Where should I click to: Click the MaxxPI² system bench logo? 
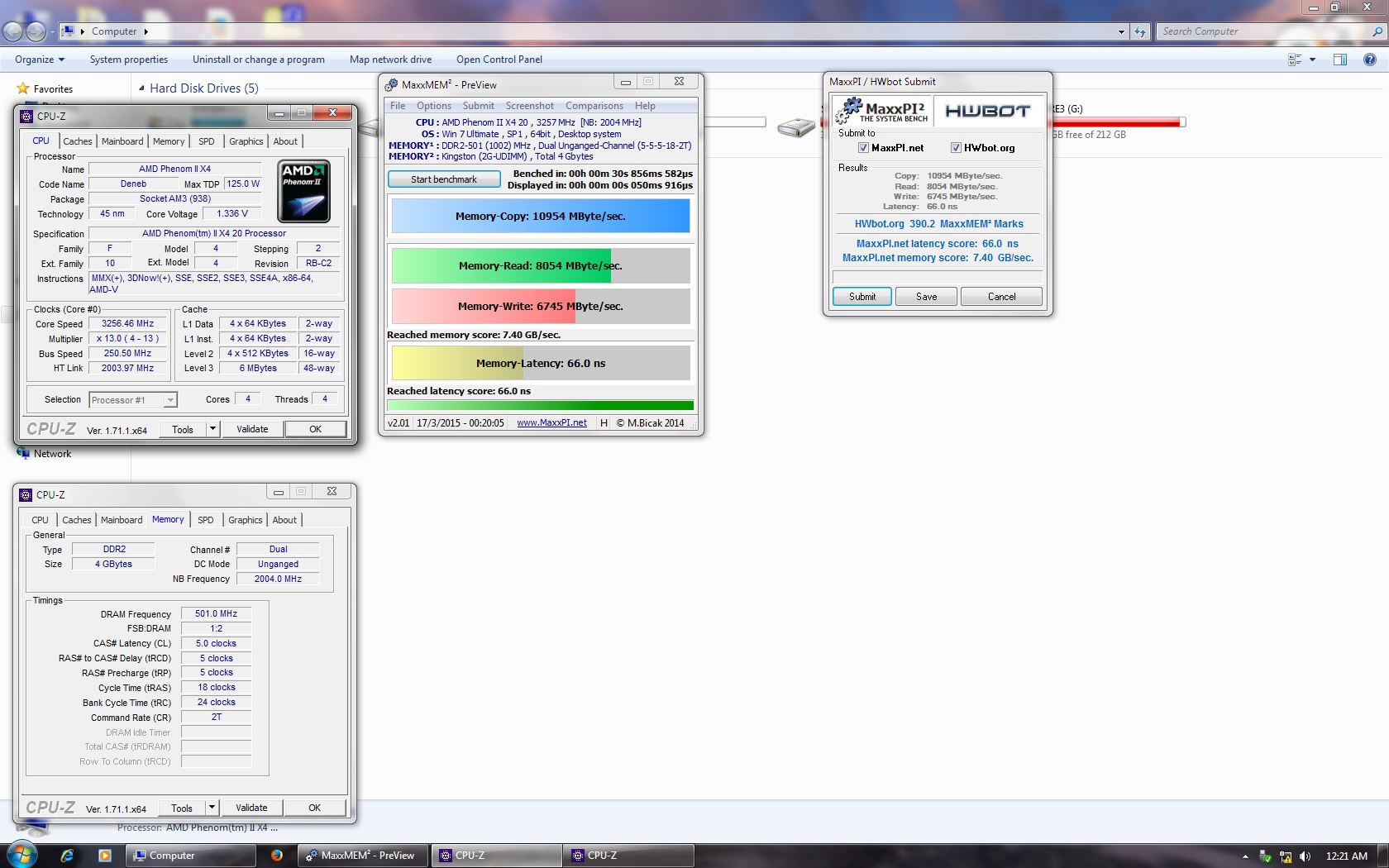coord(882,112)
